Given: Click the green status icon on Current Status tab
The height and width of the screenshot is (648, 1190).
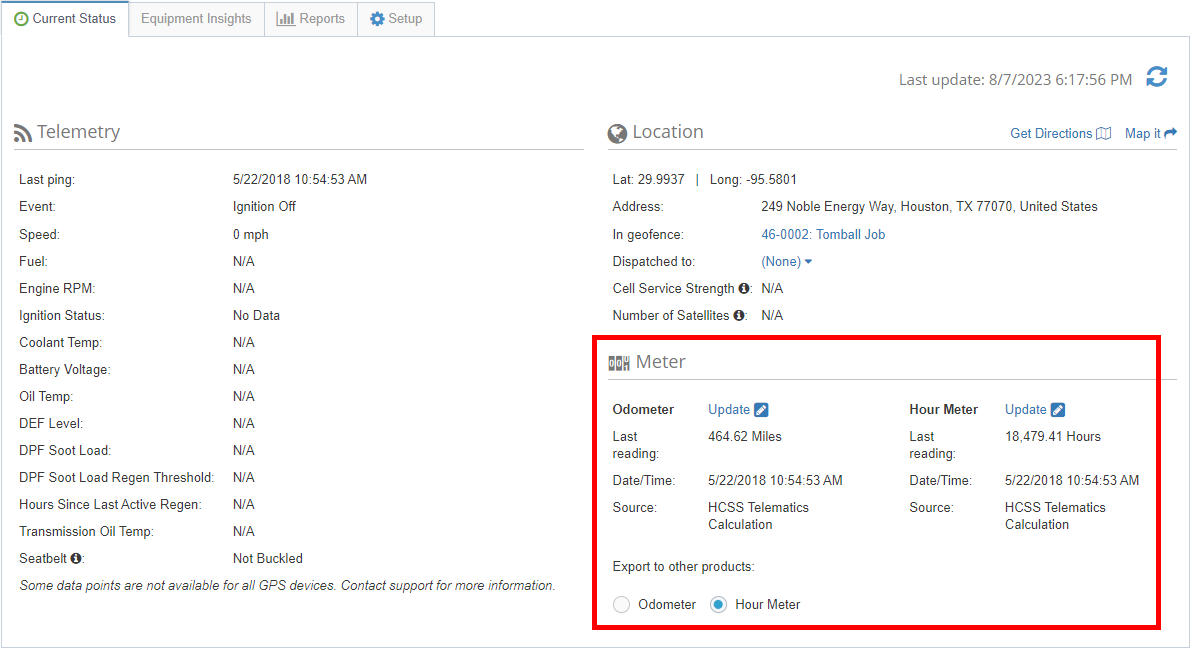Looking at the screenshot, I should [x=20, y=18].
